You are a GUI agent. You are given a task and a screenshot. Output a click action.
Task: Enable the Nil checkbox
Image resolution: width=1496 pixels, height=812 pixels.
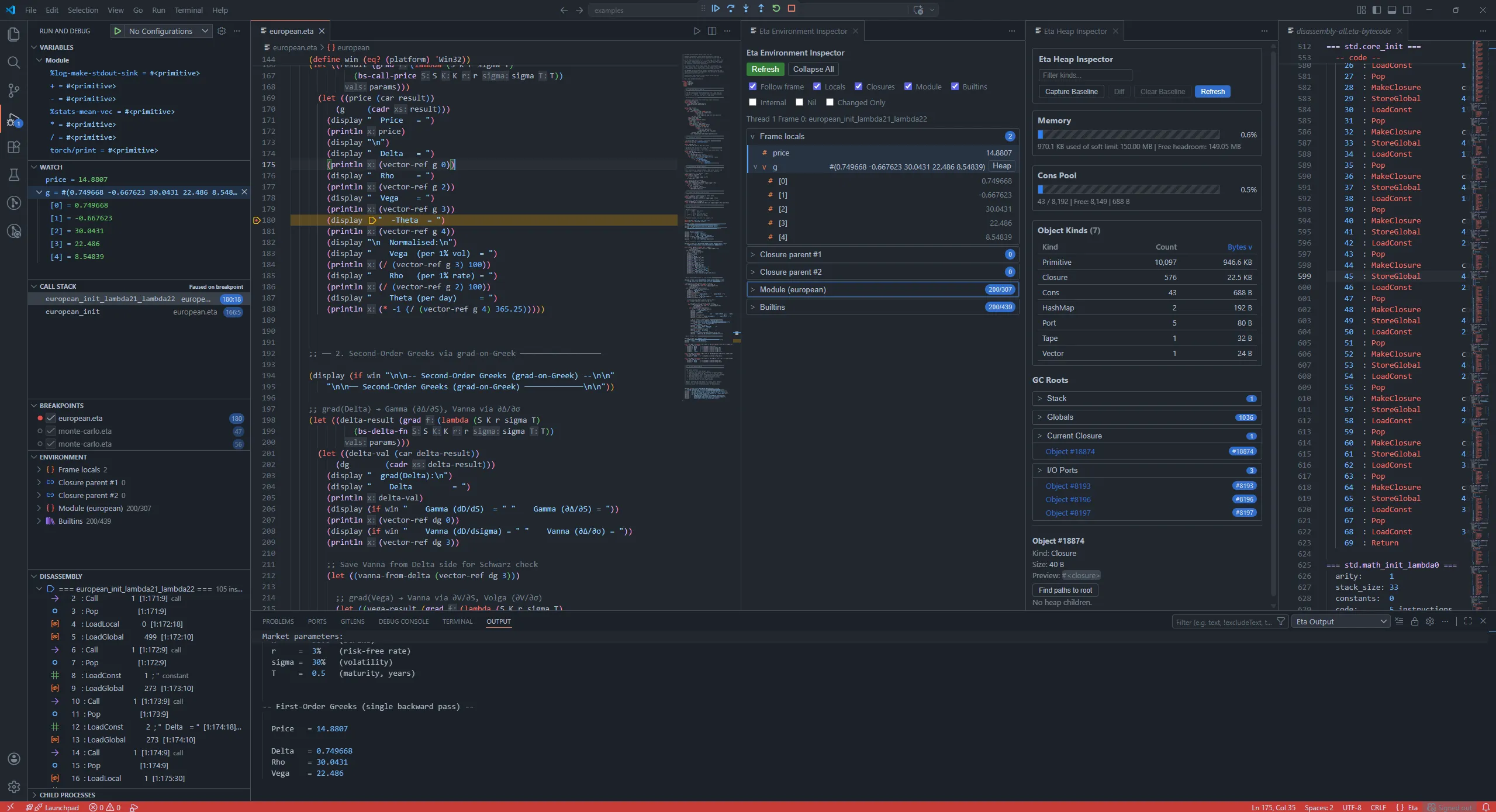(x=800, y=102)
